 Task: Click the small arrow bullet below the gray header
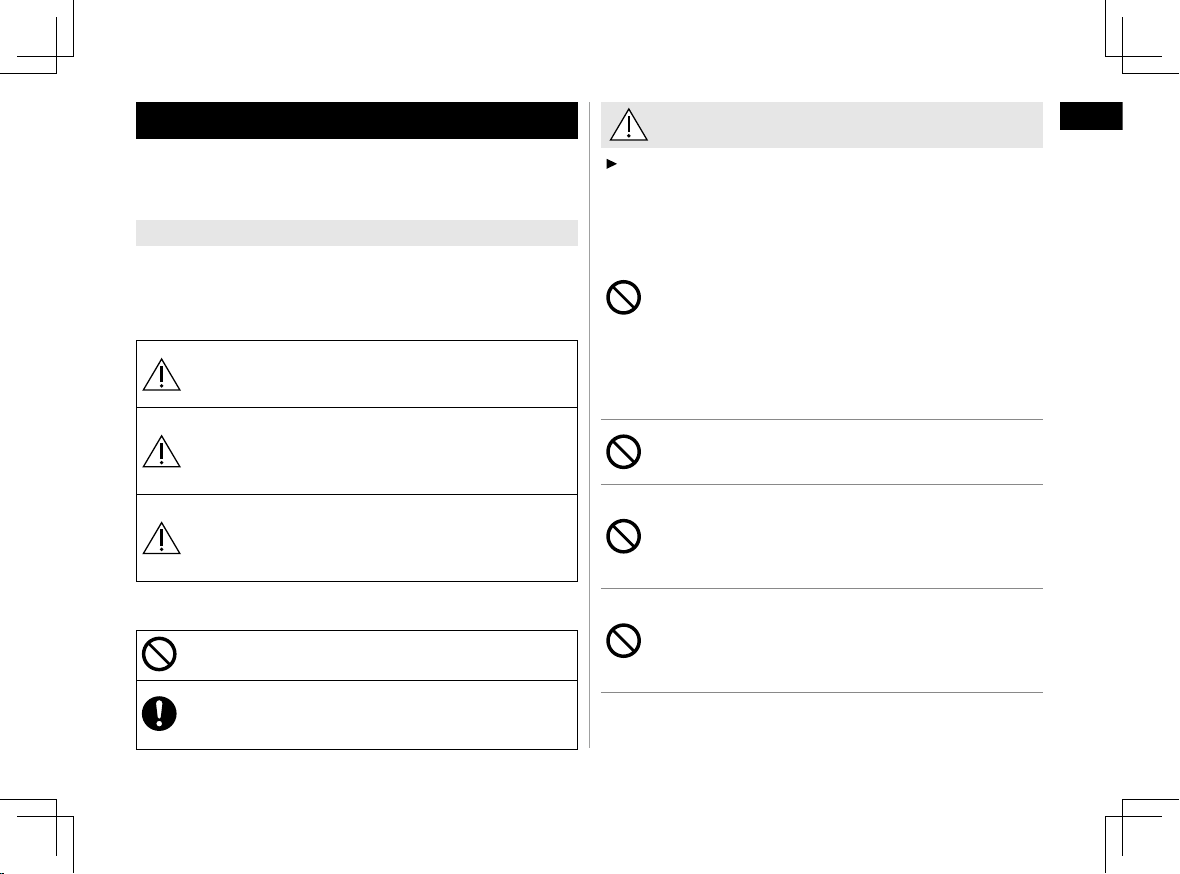609,163
